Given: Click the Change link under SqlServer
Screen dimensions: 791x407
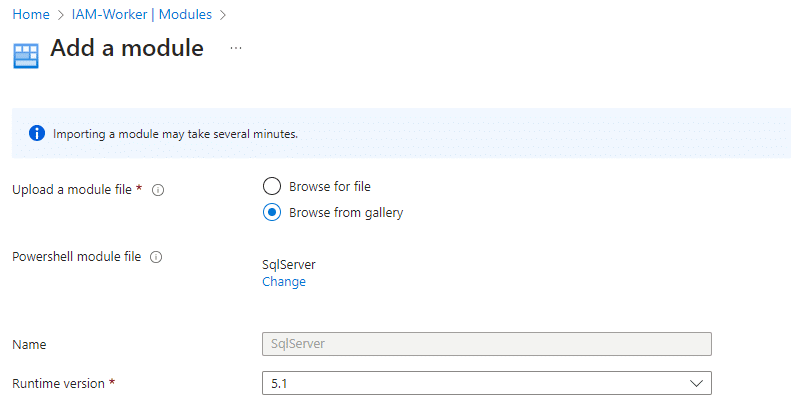Looking at the screenshot, I should tap(284, 281).
